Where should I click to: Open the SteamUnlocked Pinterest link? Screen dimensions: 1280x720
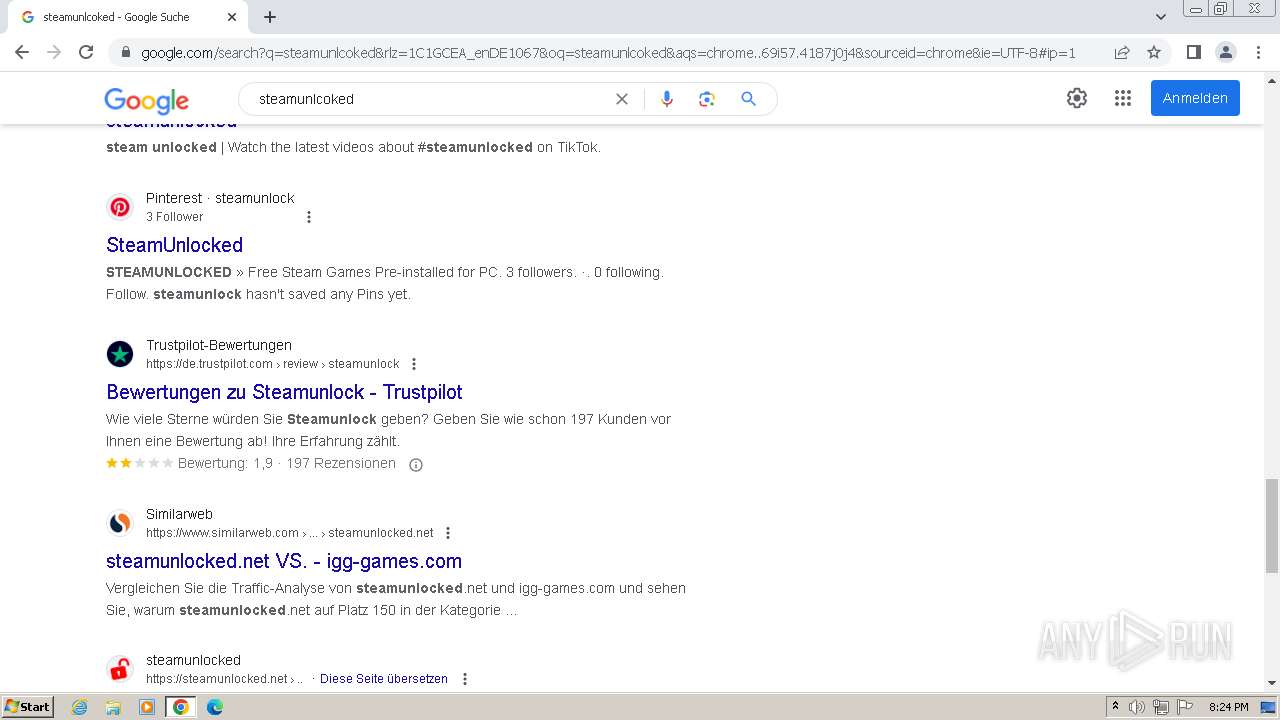pyautogui.click(x=174, y=245)
